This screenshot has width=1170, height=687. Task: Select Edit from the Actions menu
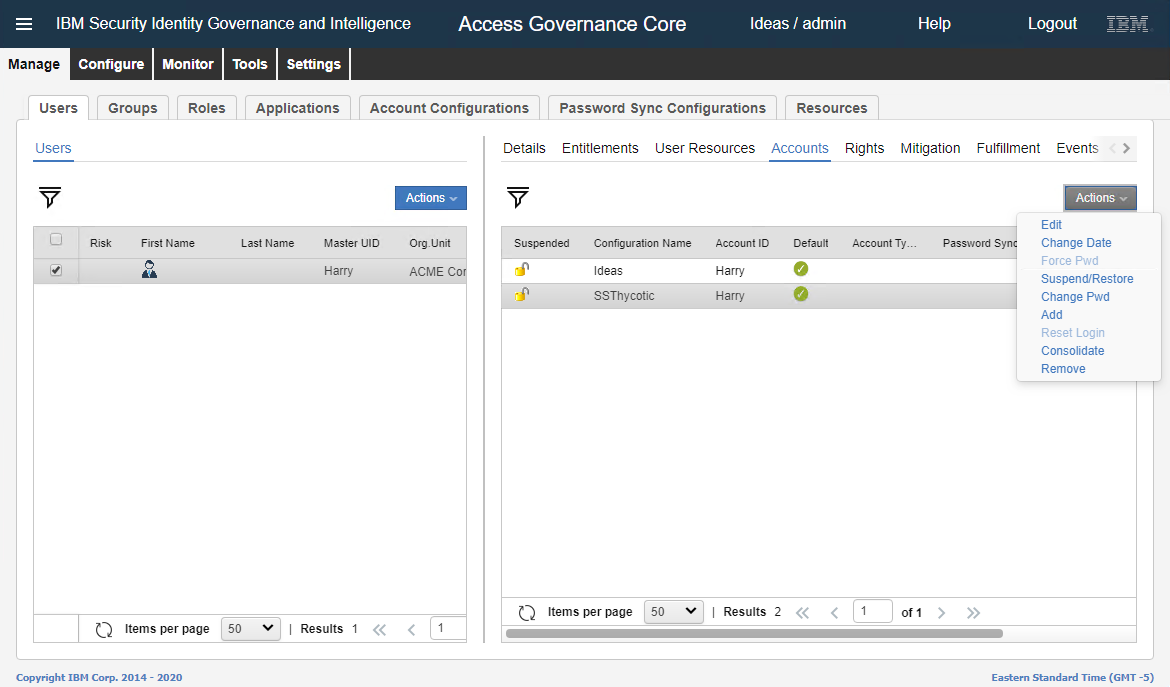1051,225
